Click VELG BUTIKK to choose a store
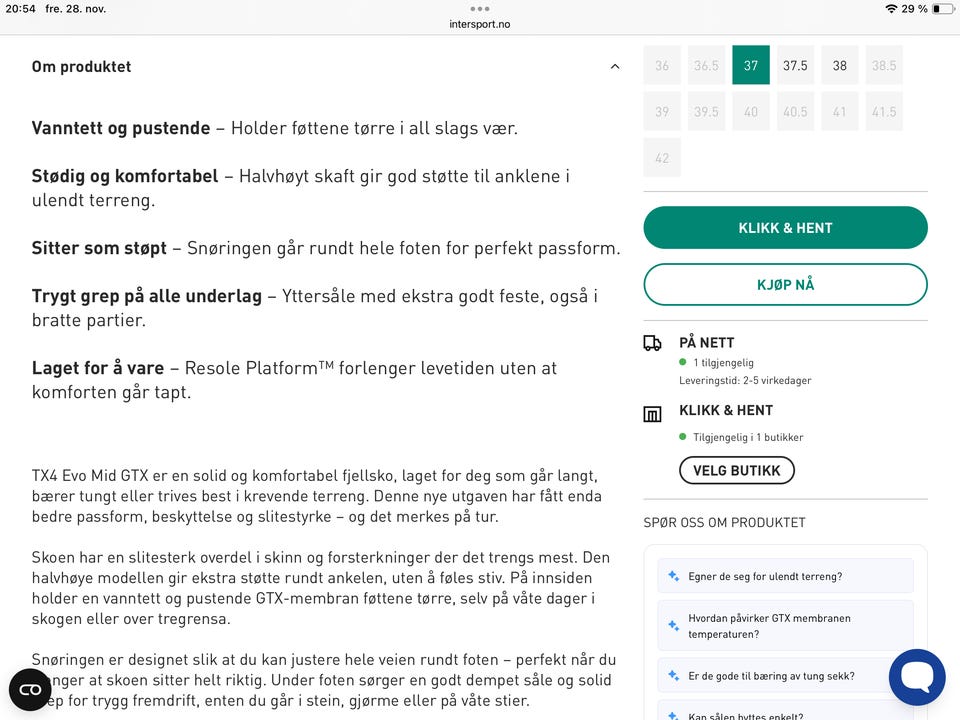The height and width of the screenshot is (720, 960). click(737, 470)
